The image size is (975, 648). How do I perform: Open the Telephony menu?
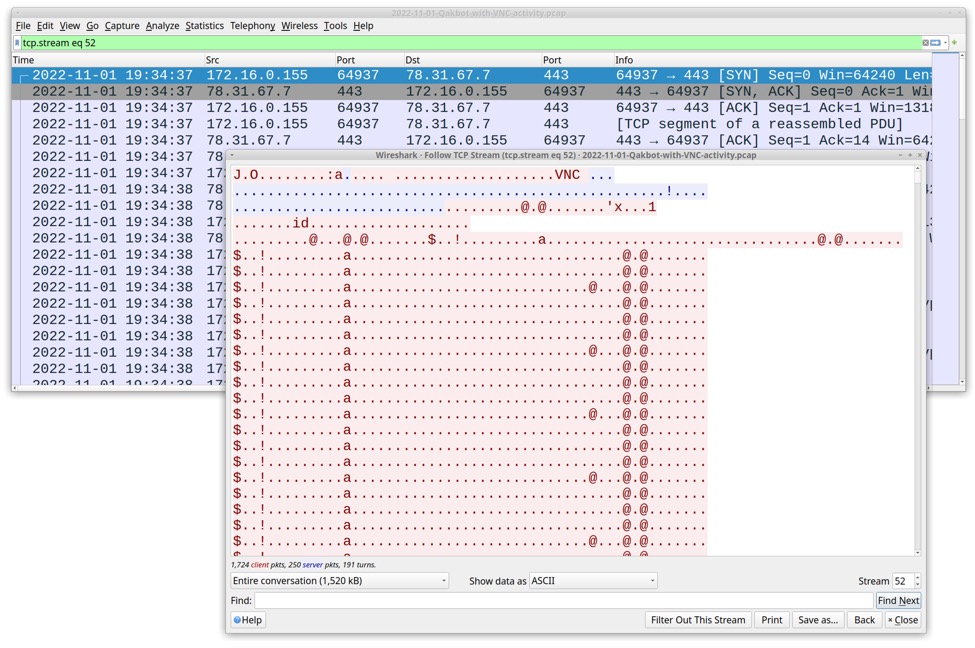point(252,25)
